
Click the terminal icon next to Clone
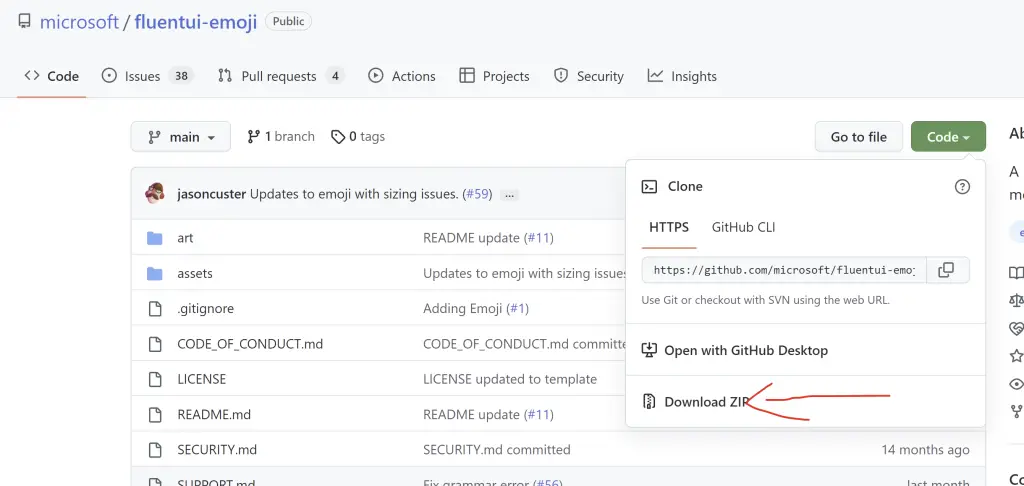tap(649, 187)
